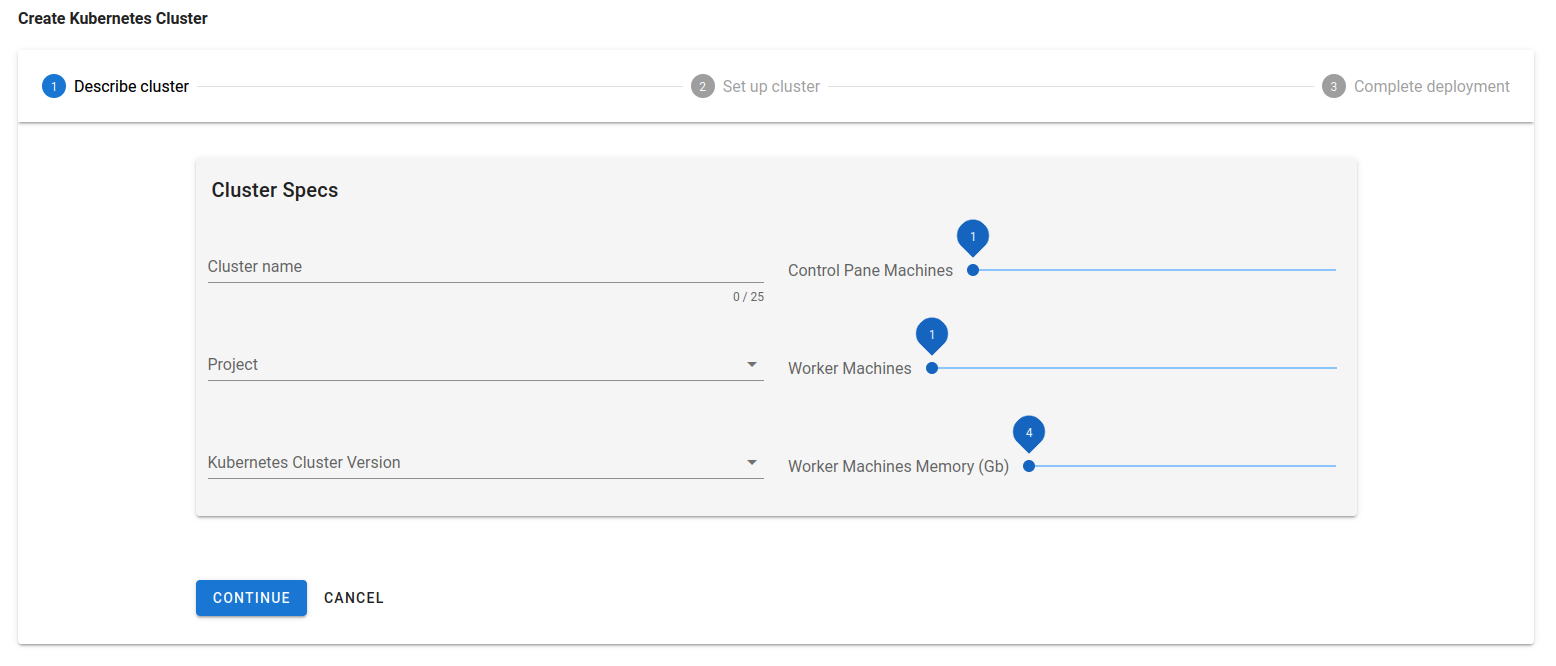
Task: Click inside the Cluster name field
Action: [x=450, y=267]
